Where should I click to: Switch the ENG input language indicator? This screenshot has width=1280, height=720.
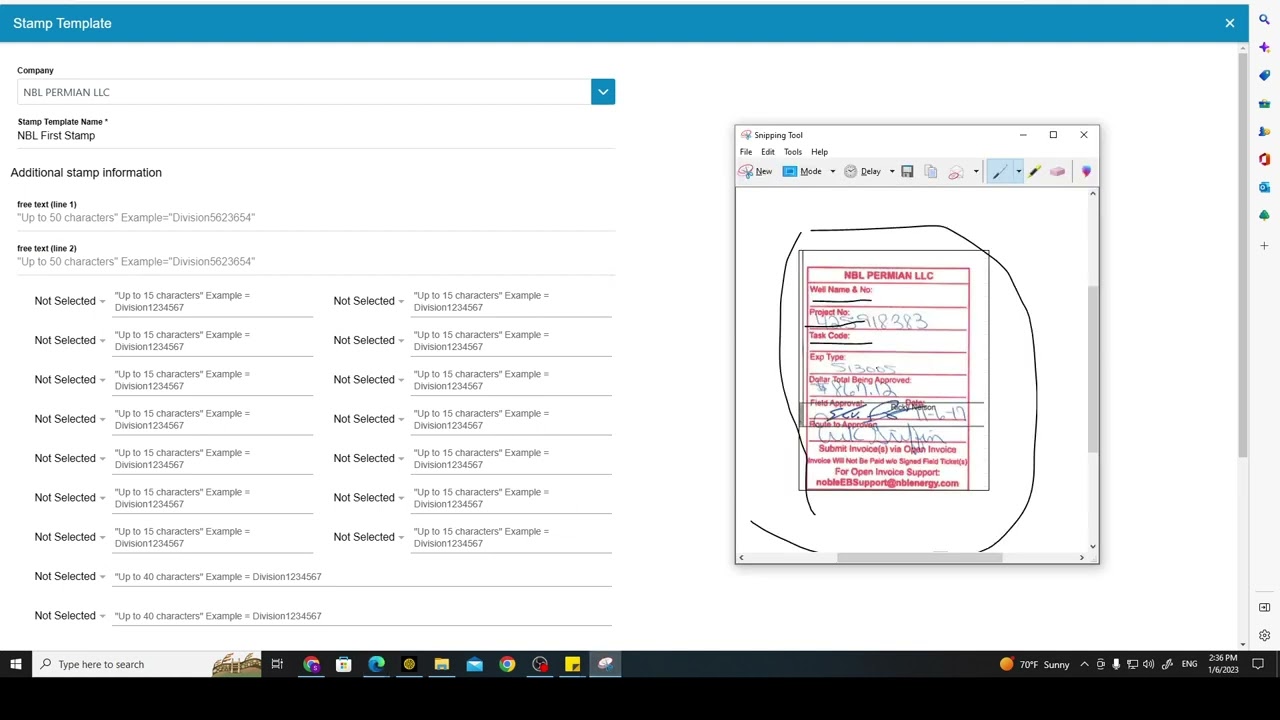click(x=1189, y=664)
